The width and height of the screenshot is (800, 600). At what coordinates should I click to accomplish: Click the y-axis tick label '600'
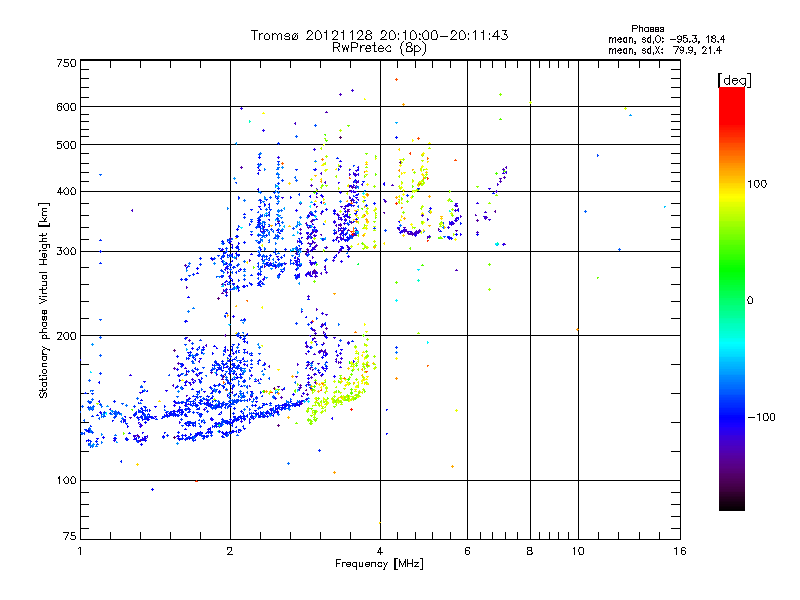pyautogui.click(x=66, y=107)
